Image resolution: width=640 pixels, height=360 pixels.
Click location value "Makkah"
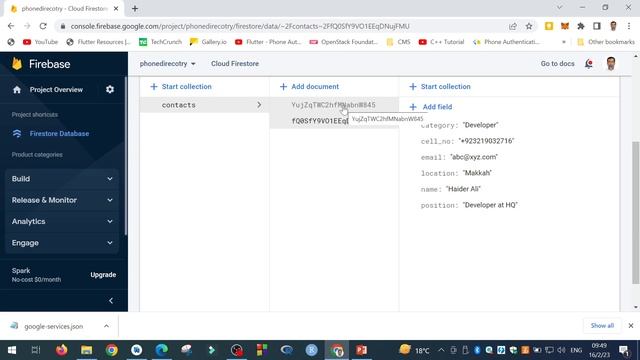point(477,173)
